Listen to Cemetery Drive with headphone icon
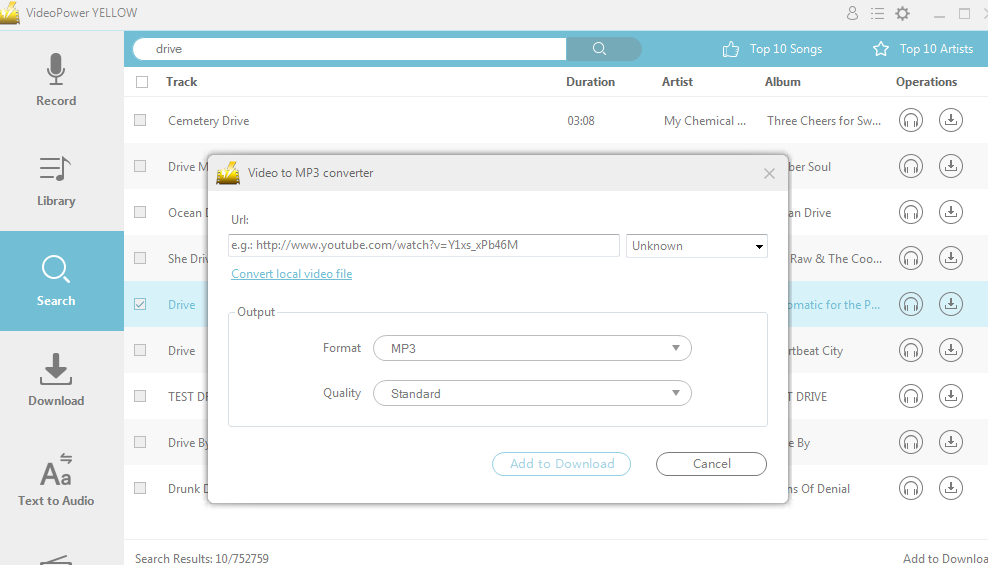 pyautogui.click(x=910, y=120)
